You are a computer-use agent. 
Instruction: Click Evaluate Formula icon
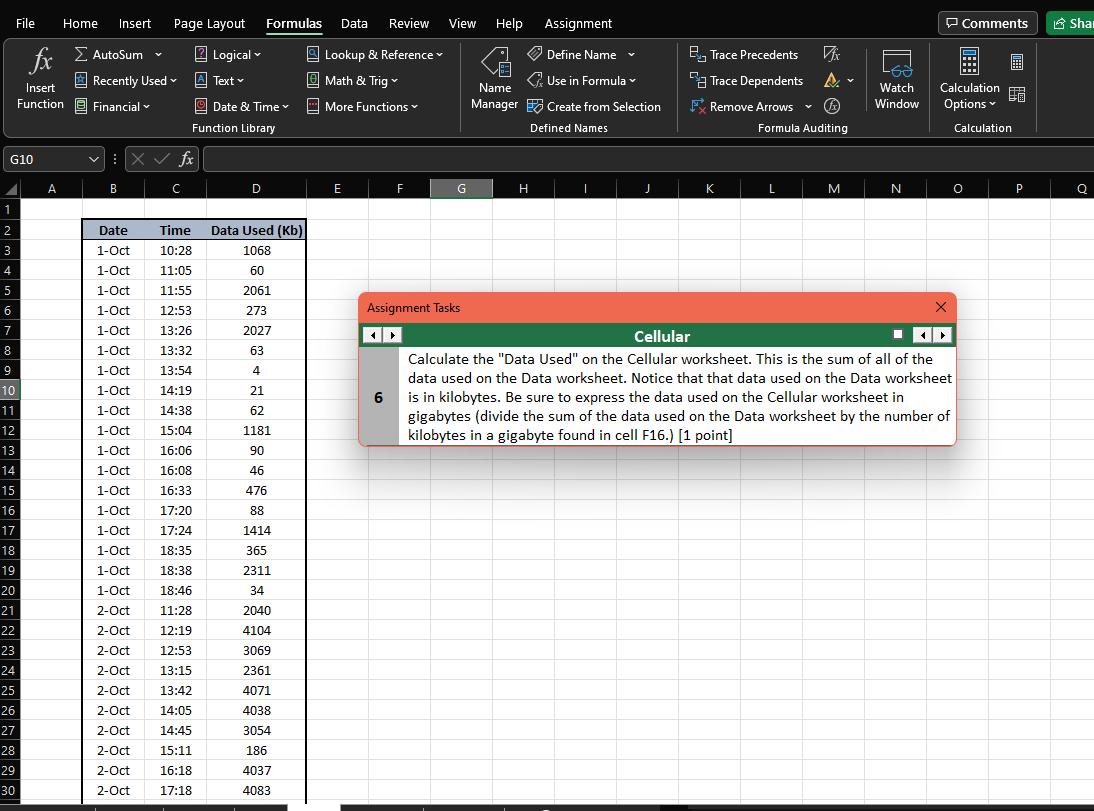point(831,106)
